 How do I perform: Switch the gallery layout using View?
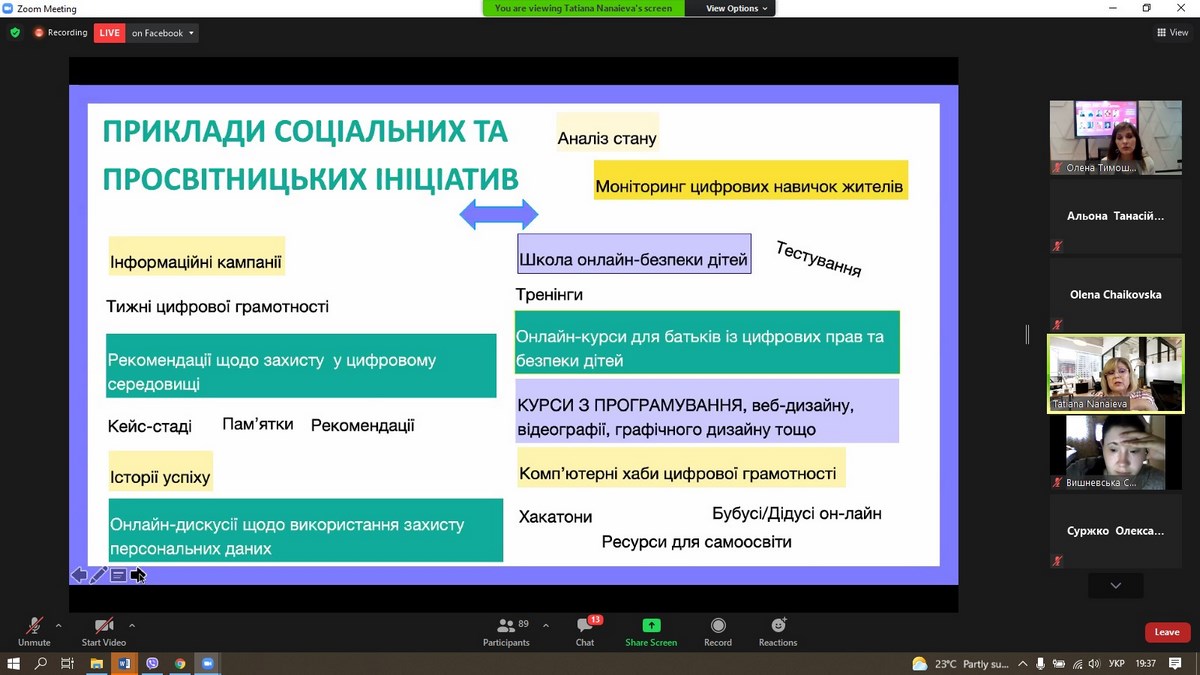pyautogui.click(x=1172, y=33)
